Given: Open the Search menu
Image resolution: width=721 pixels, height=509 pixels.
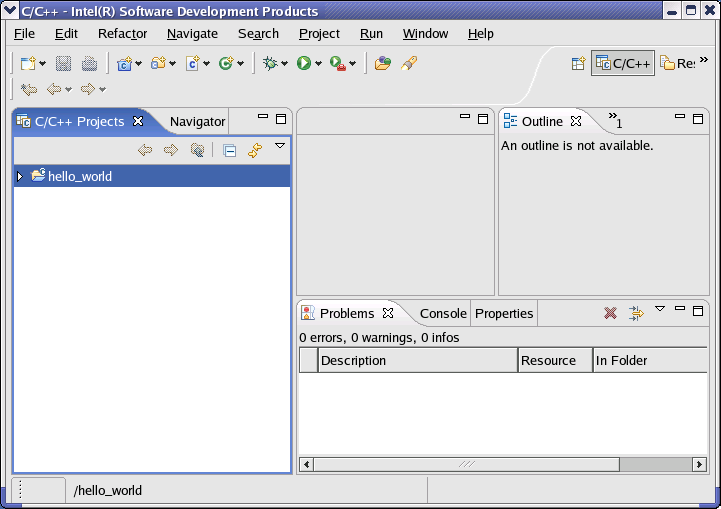Looking at the screenshot, I should [258, 34].
